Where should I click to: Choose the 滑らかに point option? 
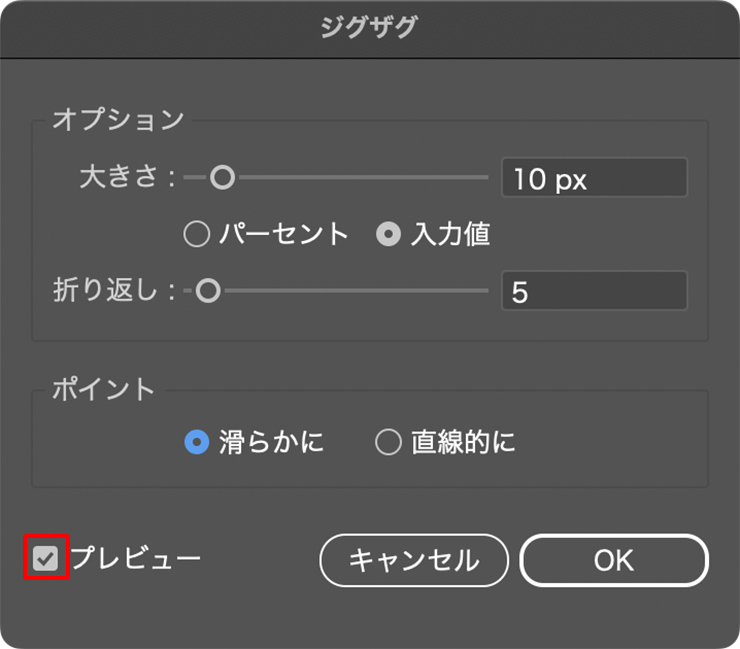point(197,442)
